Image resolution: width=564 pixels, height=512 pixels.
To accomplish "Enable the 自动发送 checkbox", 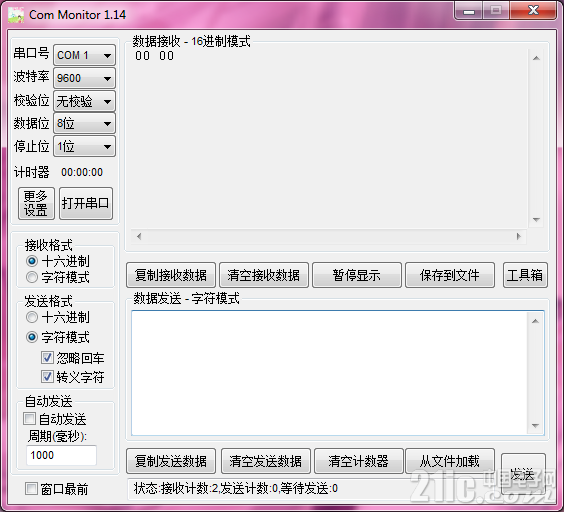I will [x=29, y=419].
